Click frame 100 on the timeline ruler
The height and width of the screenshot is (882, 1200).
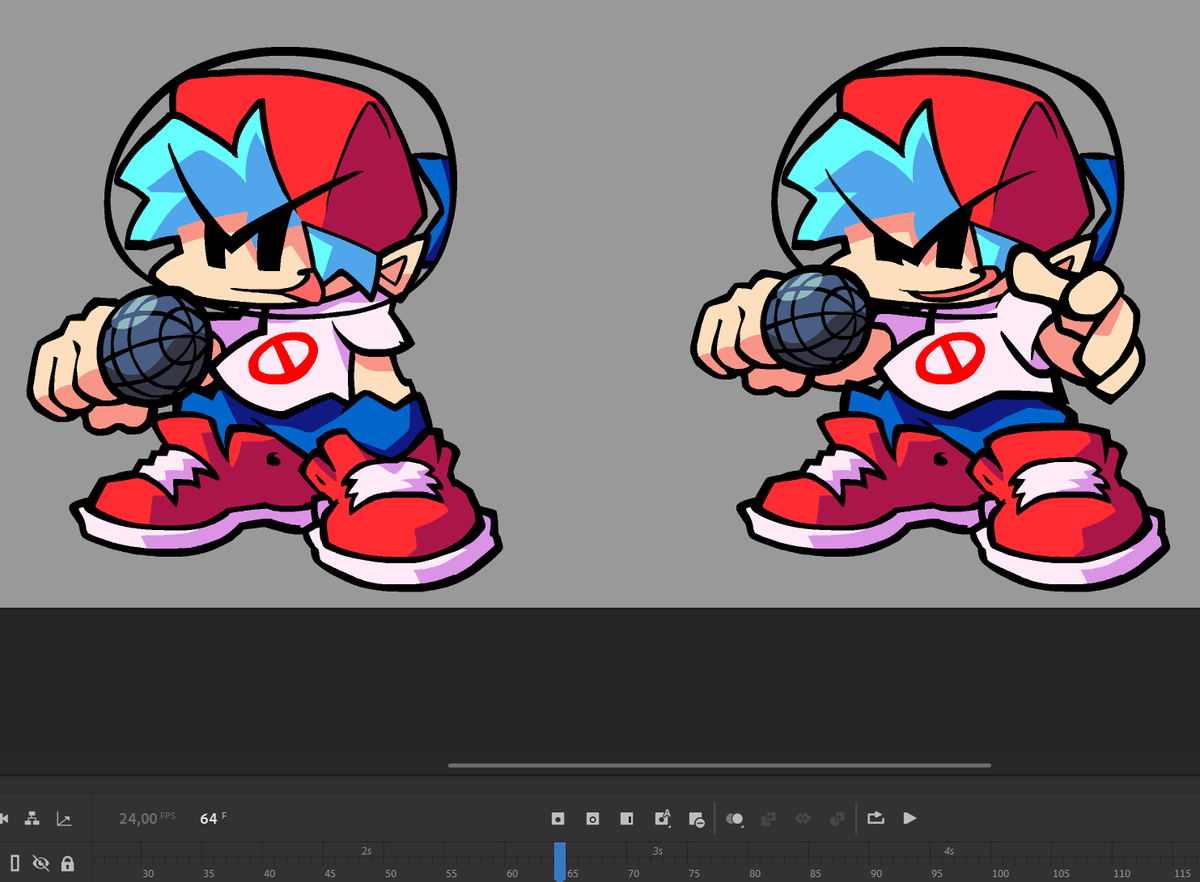pyautogui.click(x=999, y=873)
